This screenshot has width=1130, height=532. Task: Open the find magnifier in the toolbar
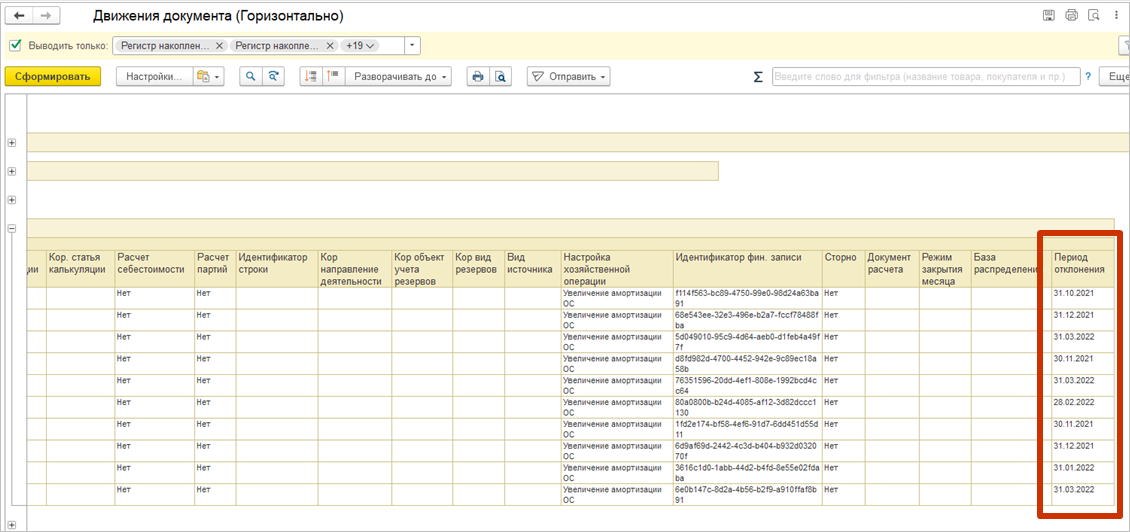pos(250,77)
